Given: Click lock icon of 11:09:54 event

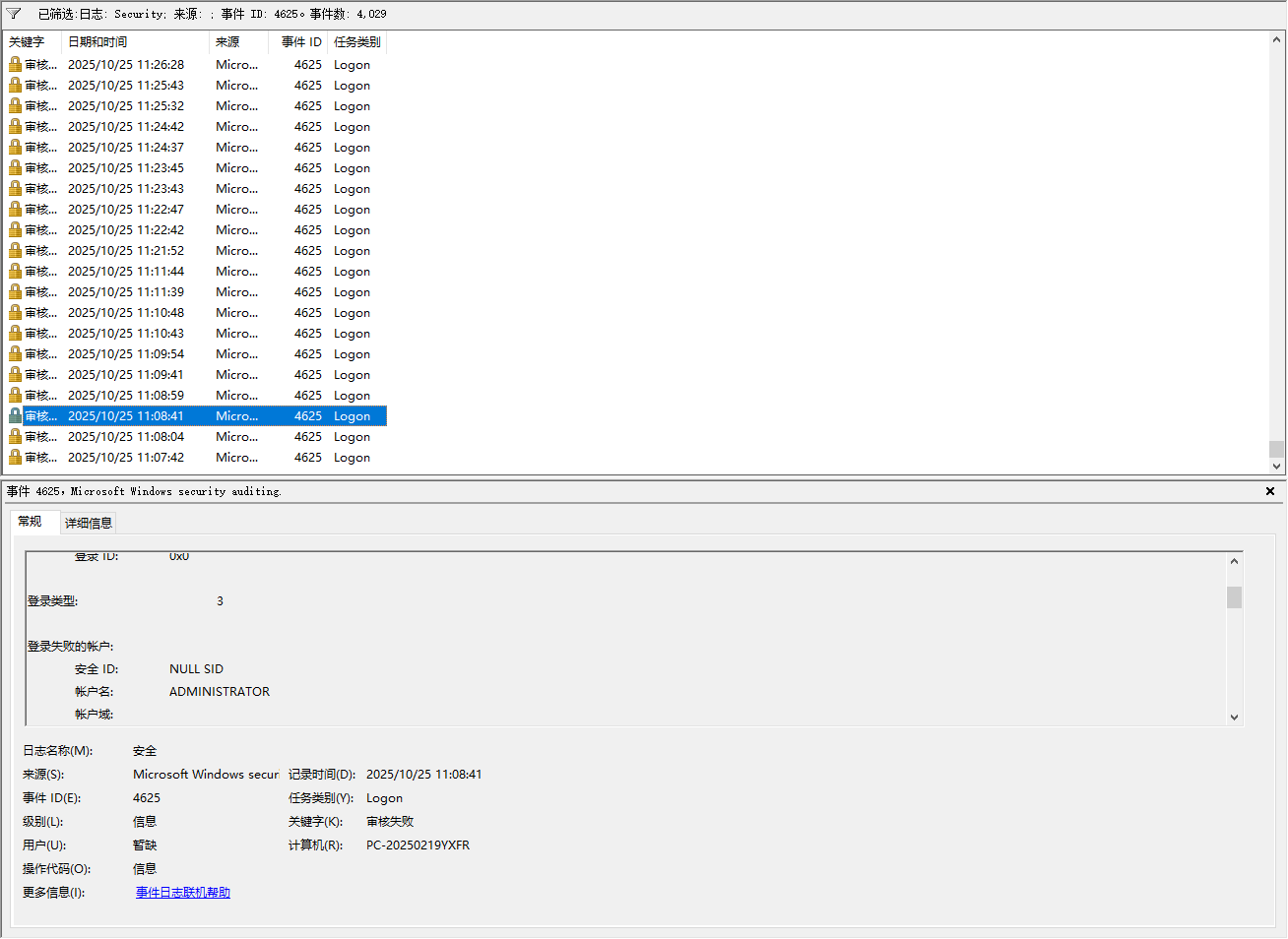Looking at the screenshot, I should point(15,353).
